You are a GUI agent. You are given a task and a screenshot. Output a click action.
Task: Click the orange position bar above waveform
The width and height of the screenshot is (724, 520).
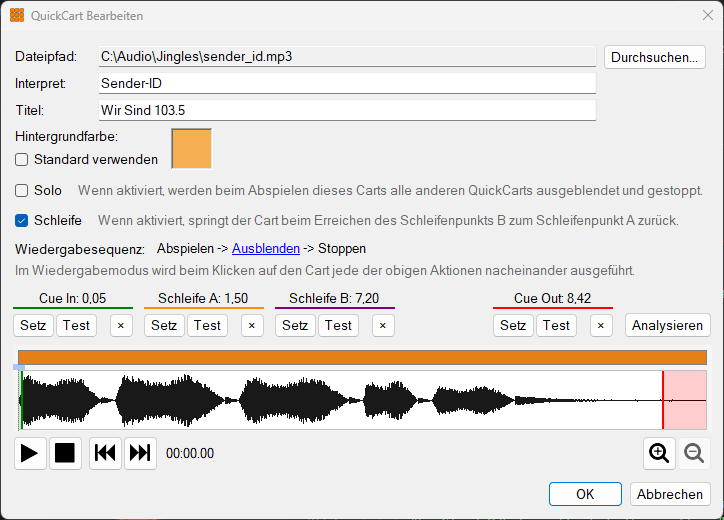click(x=362, y=357)
